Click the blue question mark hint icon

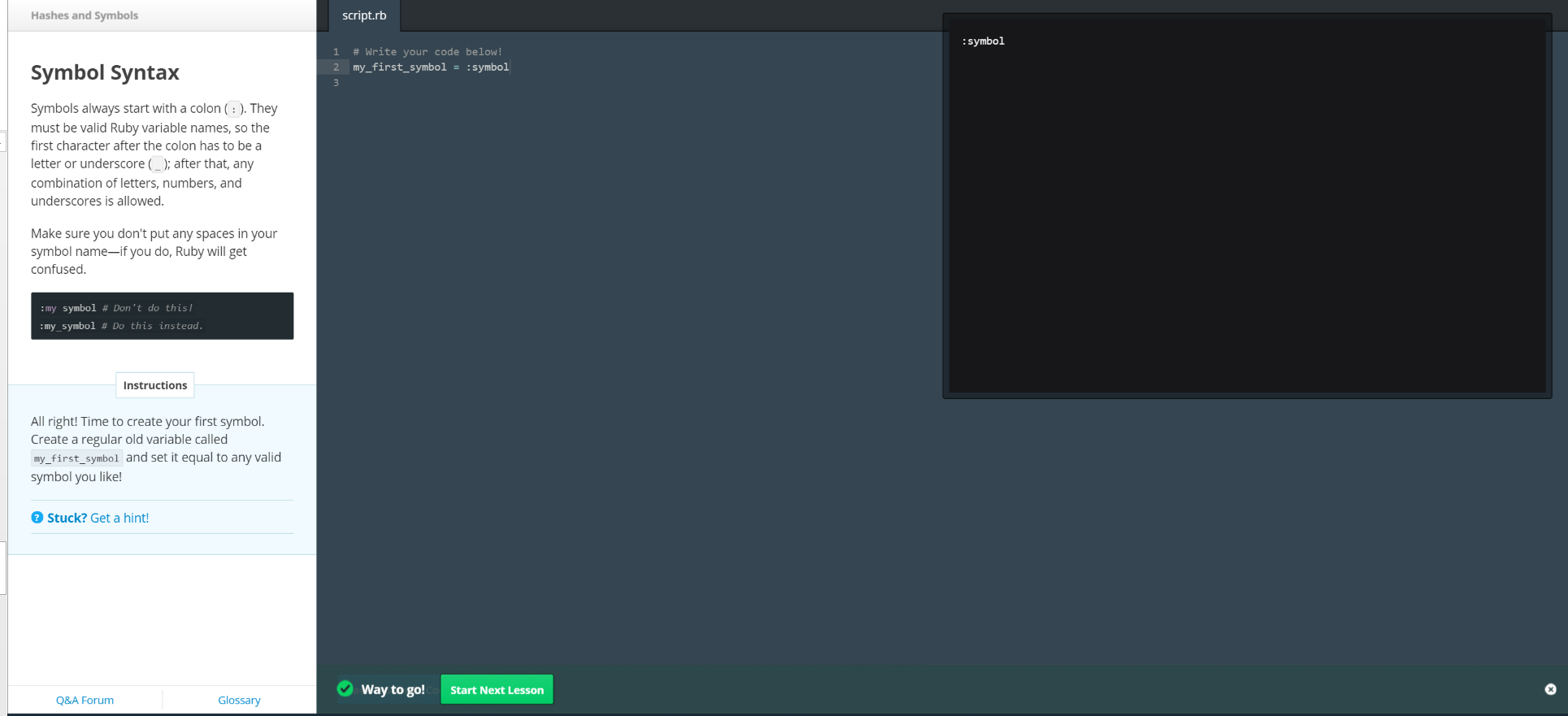37,518
